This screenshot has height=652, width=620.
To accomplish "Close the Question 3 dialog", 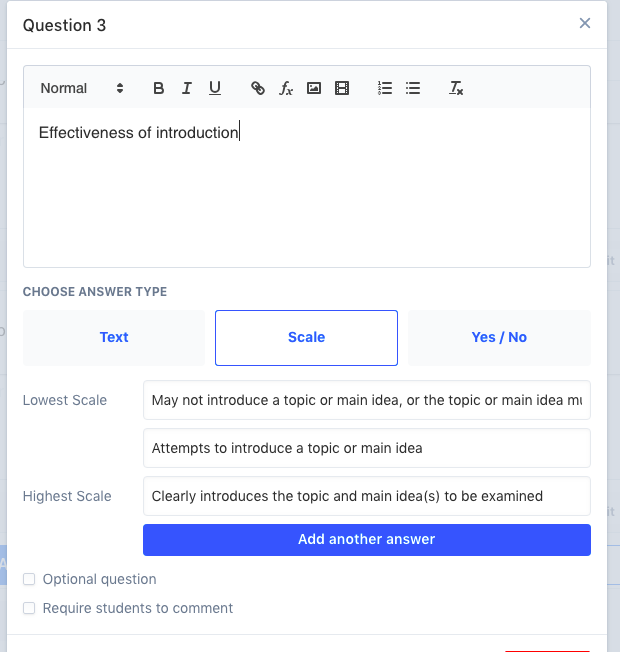I will pyautogui.click(x=585, y=24).
